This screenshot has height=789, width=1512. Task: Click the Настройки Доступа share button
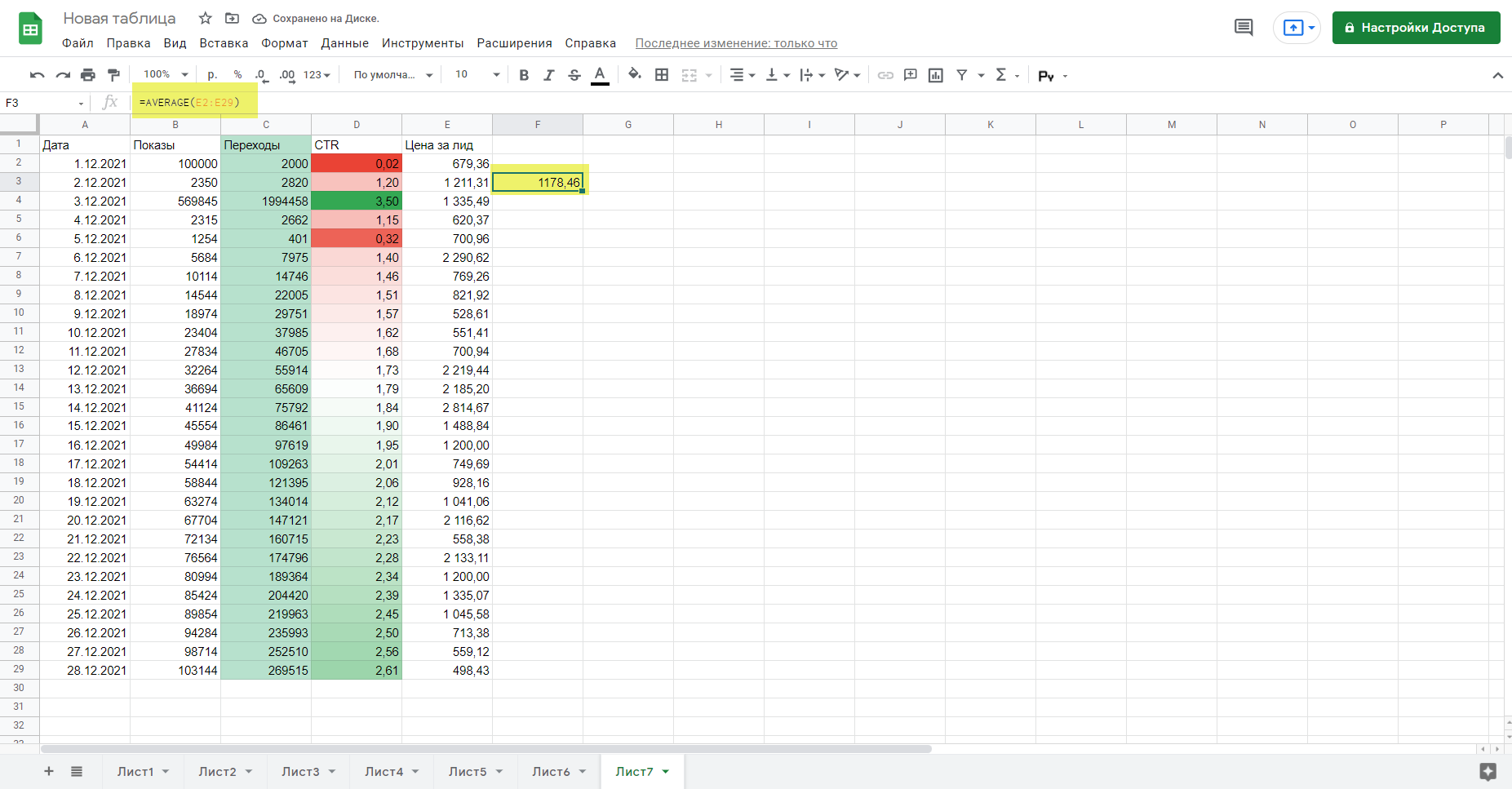(1416, 28)
